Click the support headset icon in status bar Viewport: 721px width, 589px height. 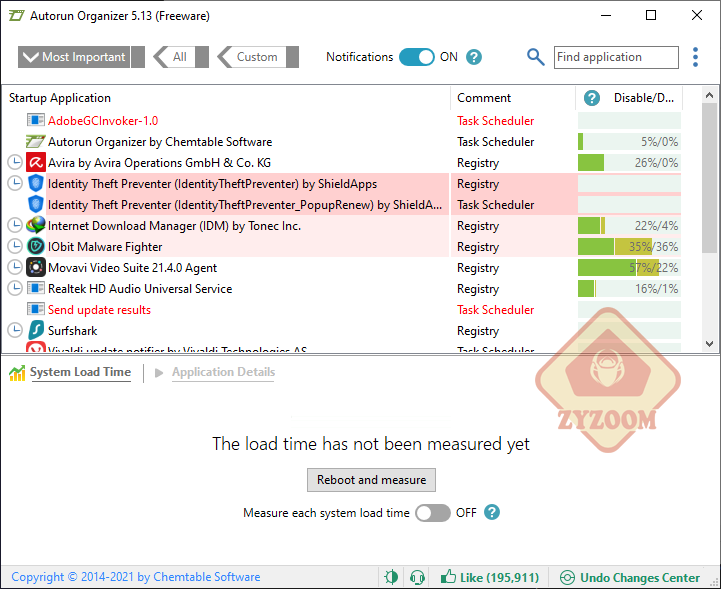417,577
